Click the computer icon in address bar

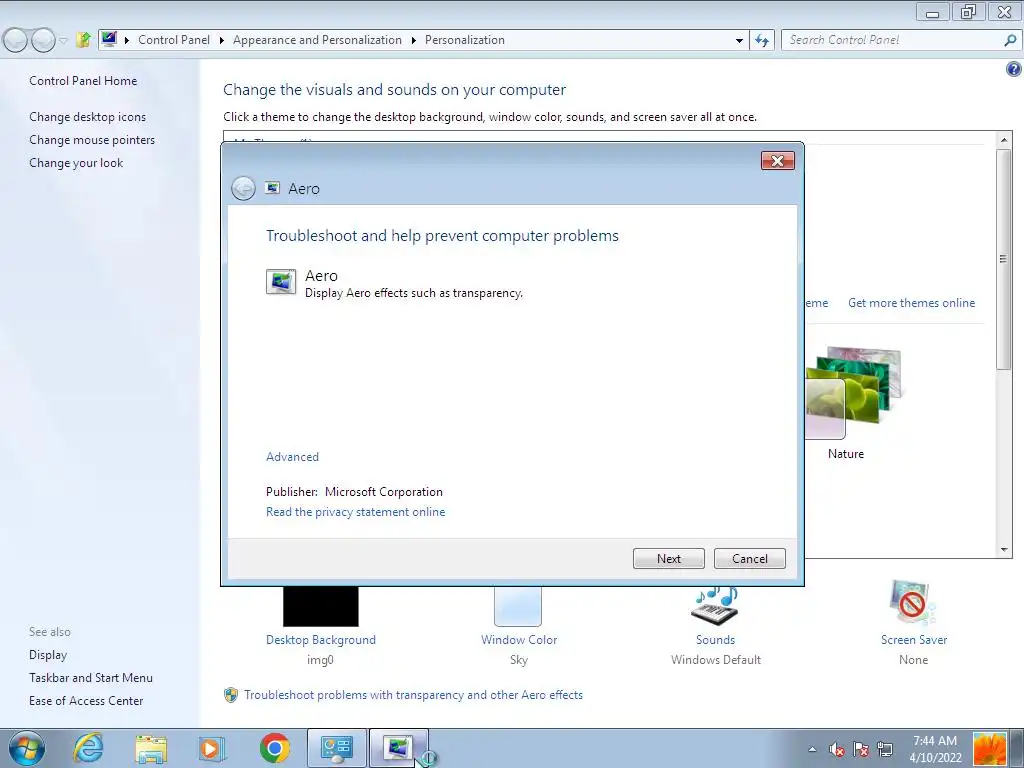(x=109, y=39)
